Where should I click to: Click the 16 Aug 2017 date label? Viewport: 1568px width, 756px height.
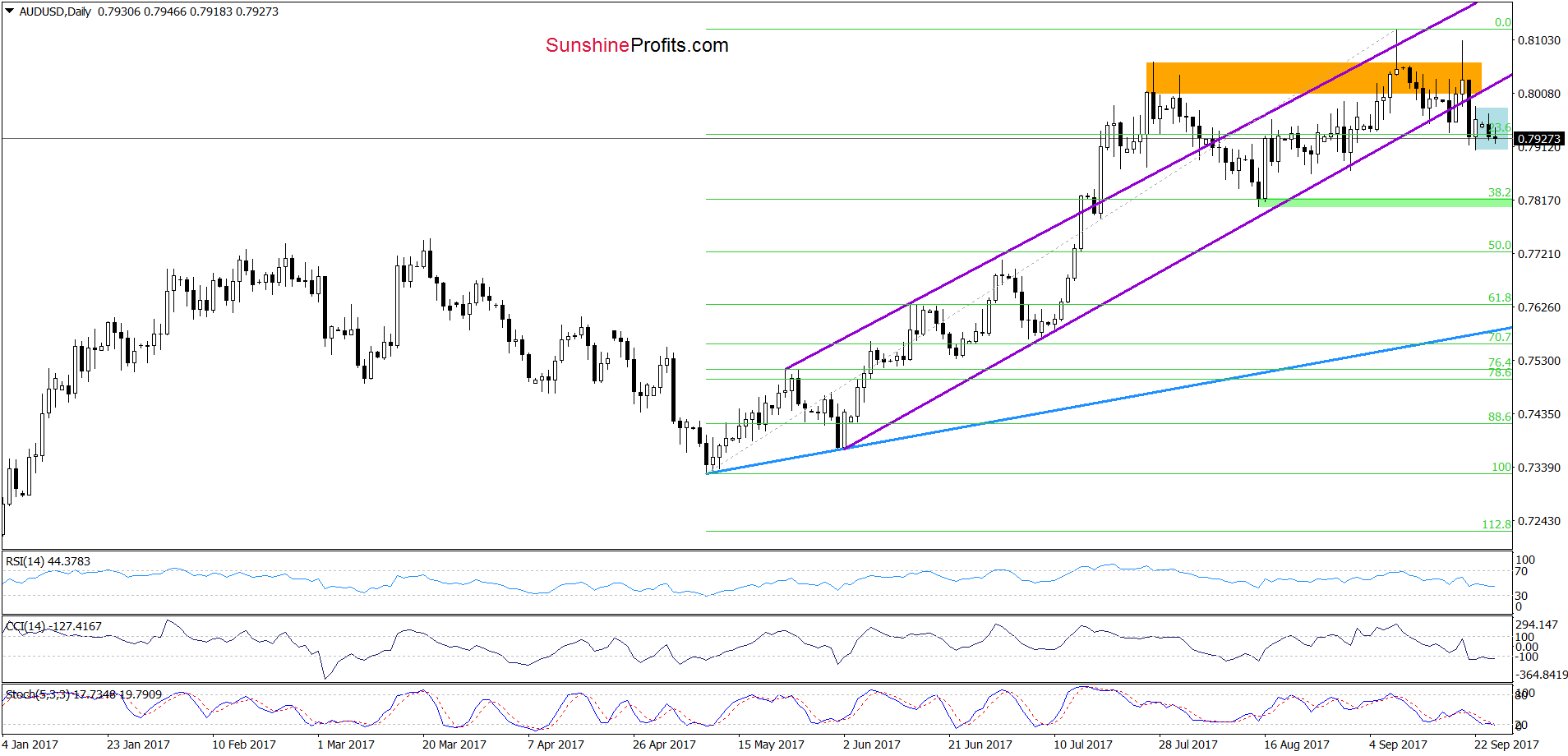click(x=1297, y=744)
